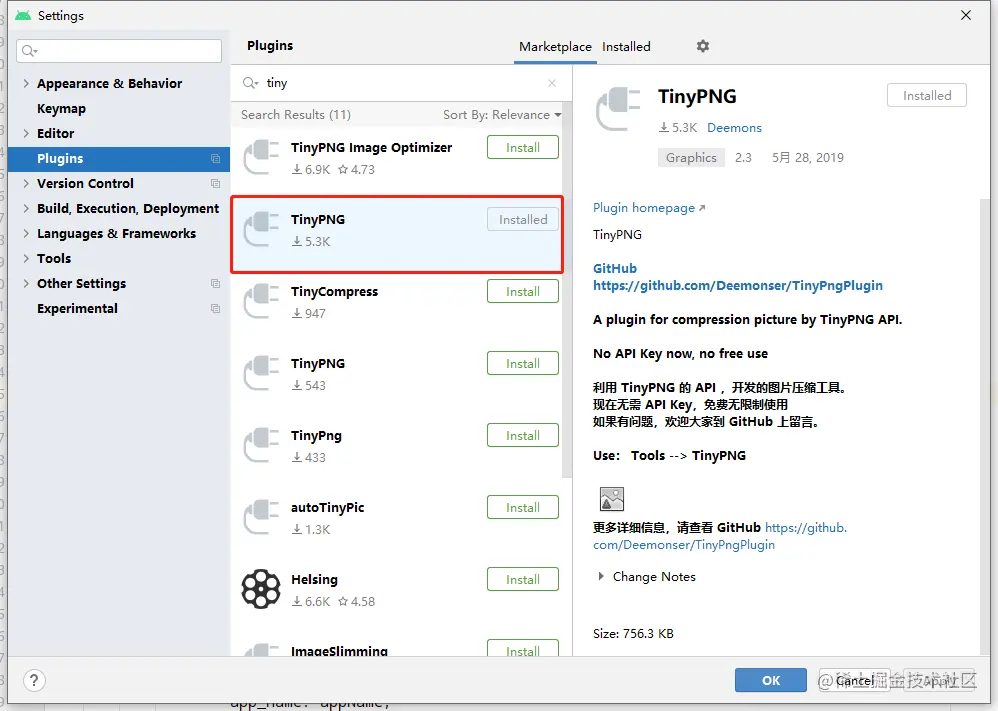The width and height of the screenshot is (998, 711).
Task: Click the Search Results (11) label
Action: tap(296, 115)
